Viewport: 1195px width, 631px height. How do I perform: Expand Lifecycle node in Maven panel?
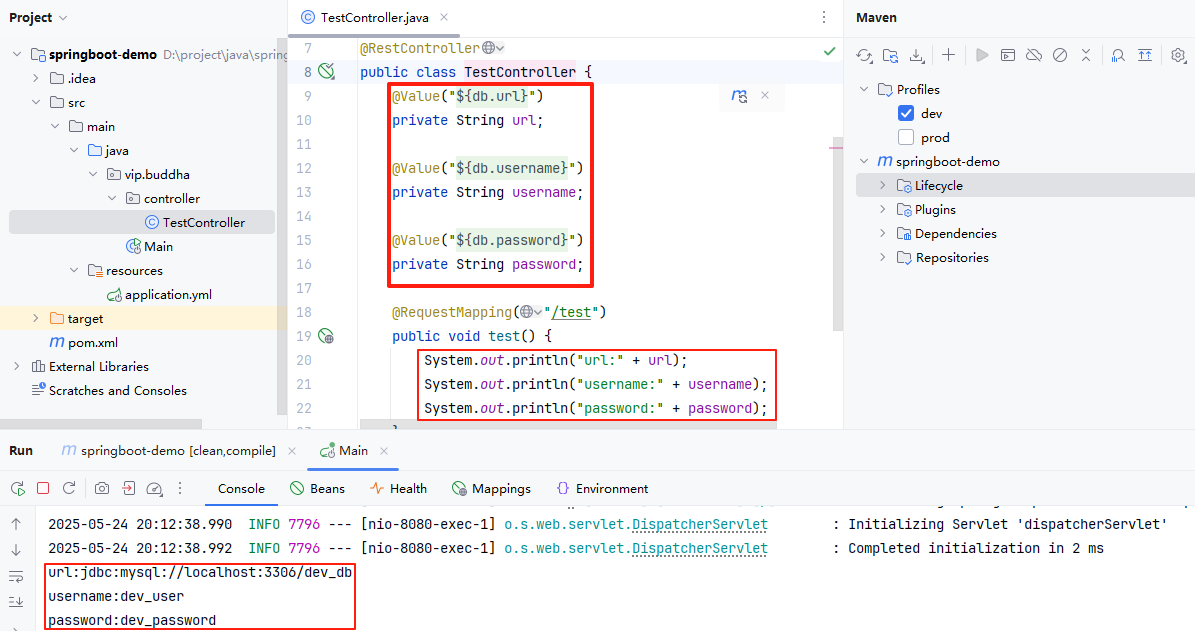[x=883, y=185]
